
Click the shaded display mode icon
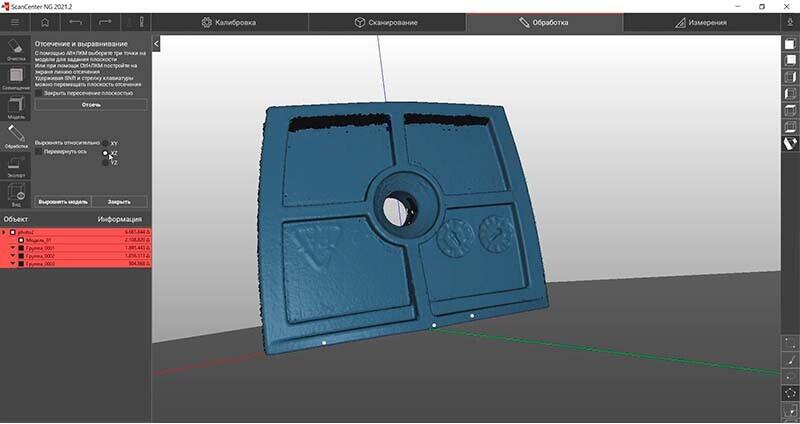790,143
